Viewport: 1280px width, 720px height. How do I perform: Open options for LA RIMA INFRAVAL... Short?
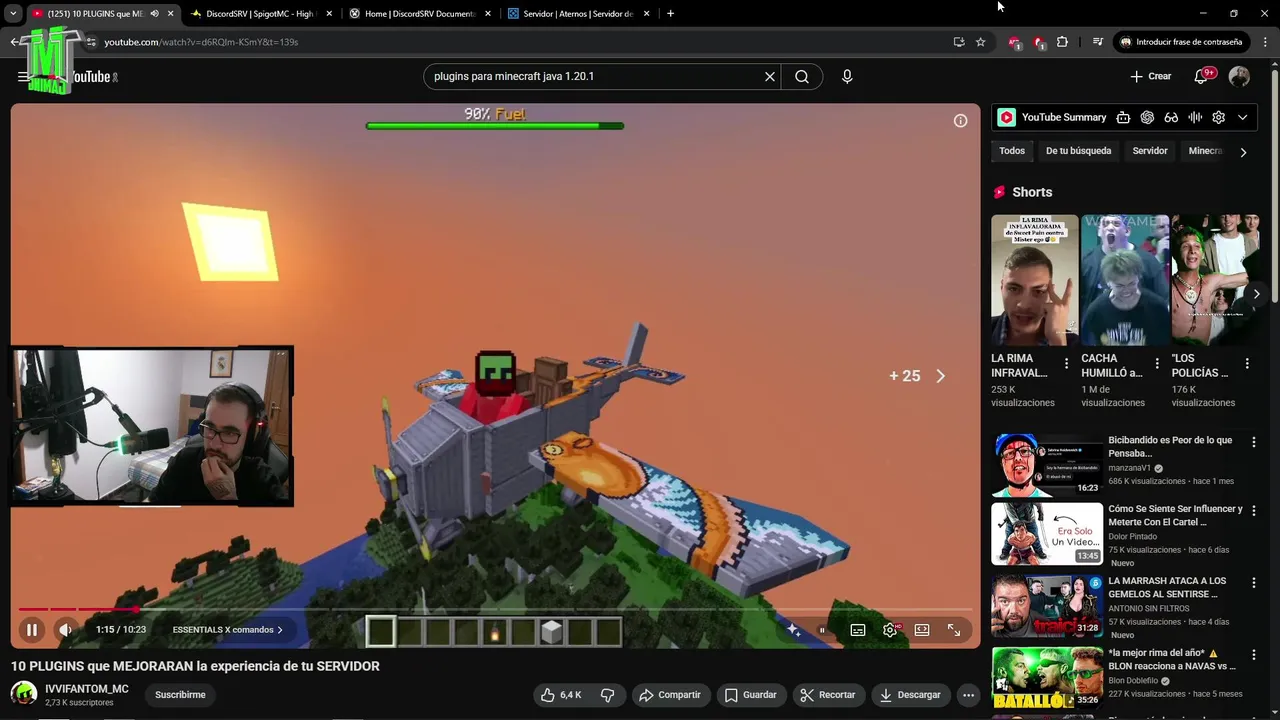click(1066, 364)
